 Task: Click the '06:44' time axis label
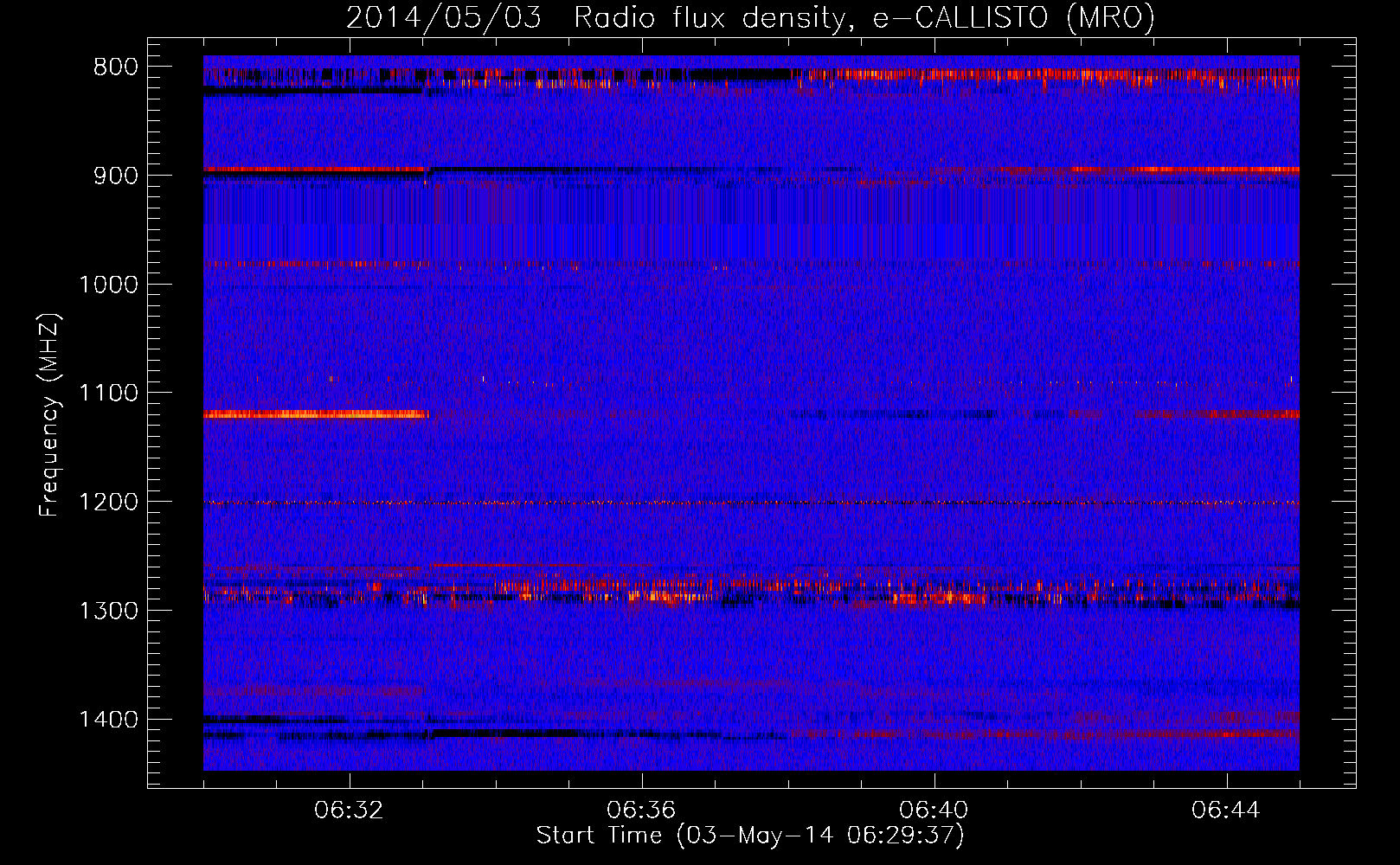point(1226,811)
